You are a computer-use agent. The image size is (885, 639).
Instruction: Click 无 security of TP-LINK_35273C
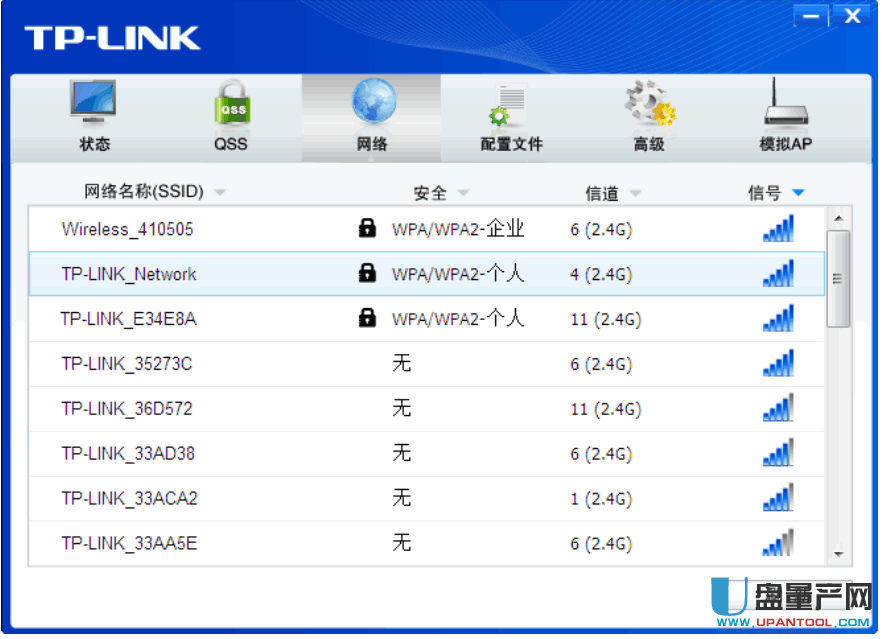pyautogui.click(x=401, y=363)
